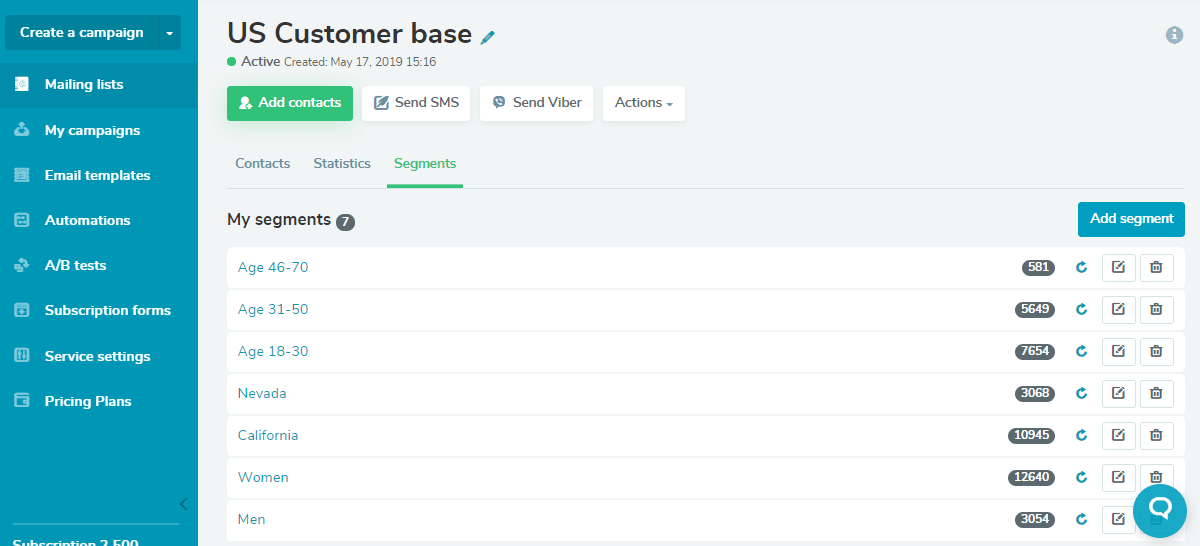Edit the California segment
This screenshot has height=546, width=1200.
tap(1119, 435)
